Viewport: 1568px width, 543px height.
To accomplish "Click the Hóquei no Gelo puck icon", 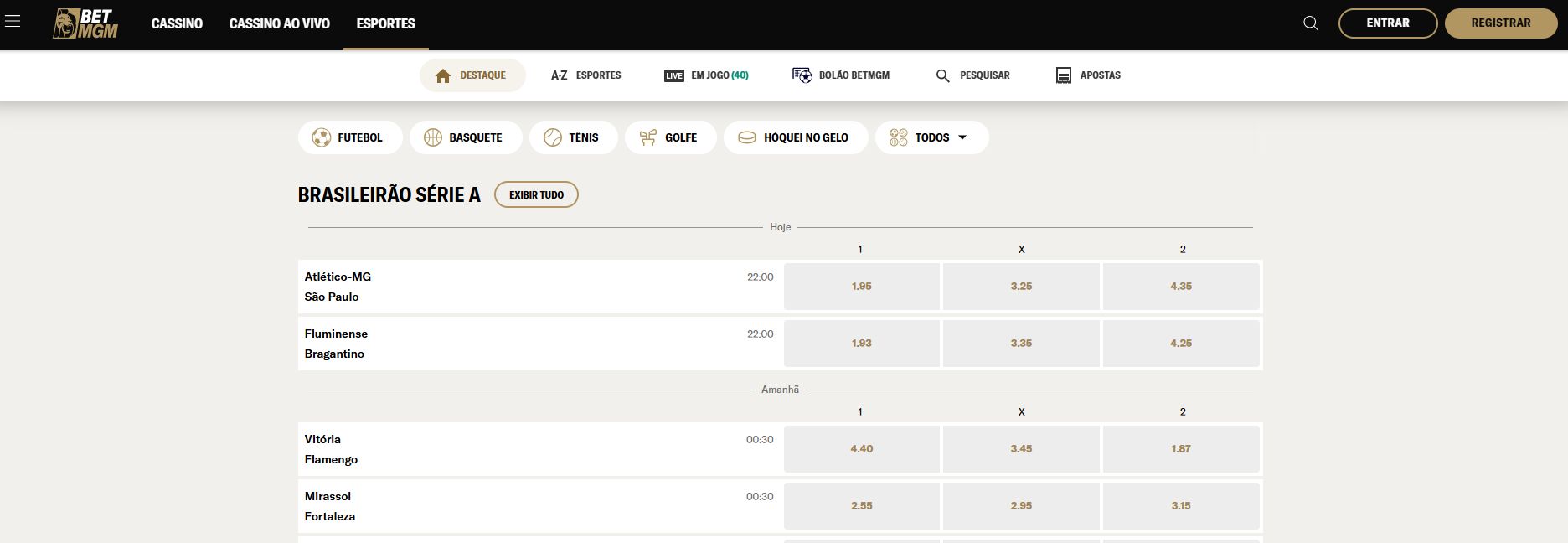I will [x=747, y=137].
